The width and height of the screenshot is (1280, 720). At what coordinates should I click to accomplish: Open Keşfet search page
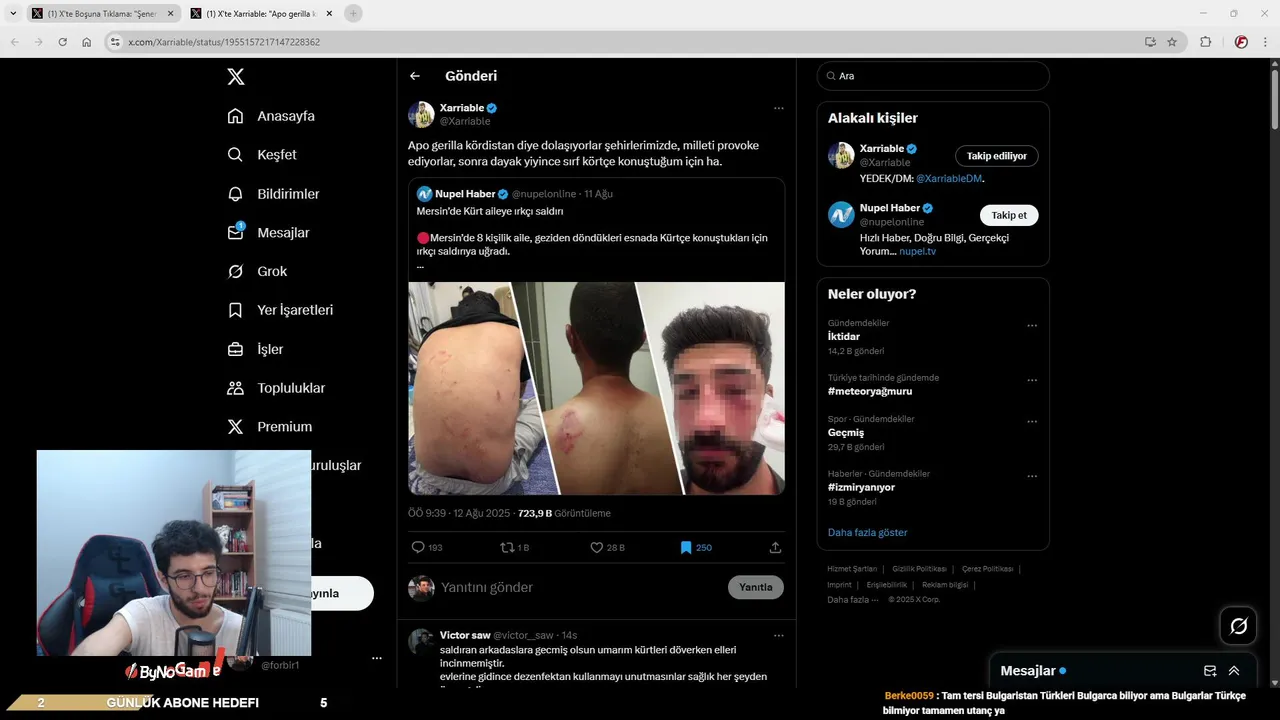[262, 155]
